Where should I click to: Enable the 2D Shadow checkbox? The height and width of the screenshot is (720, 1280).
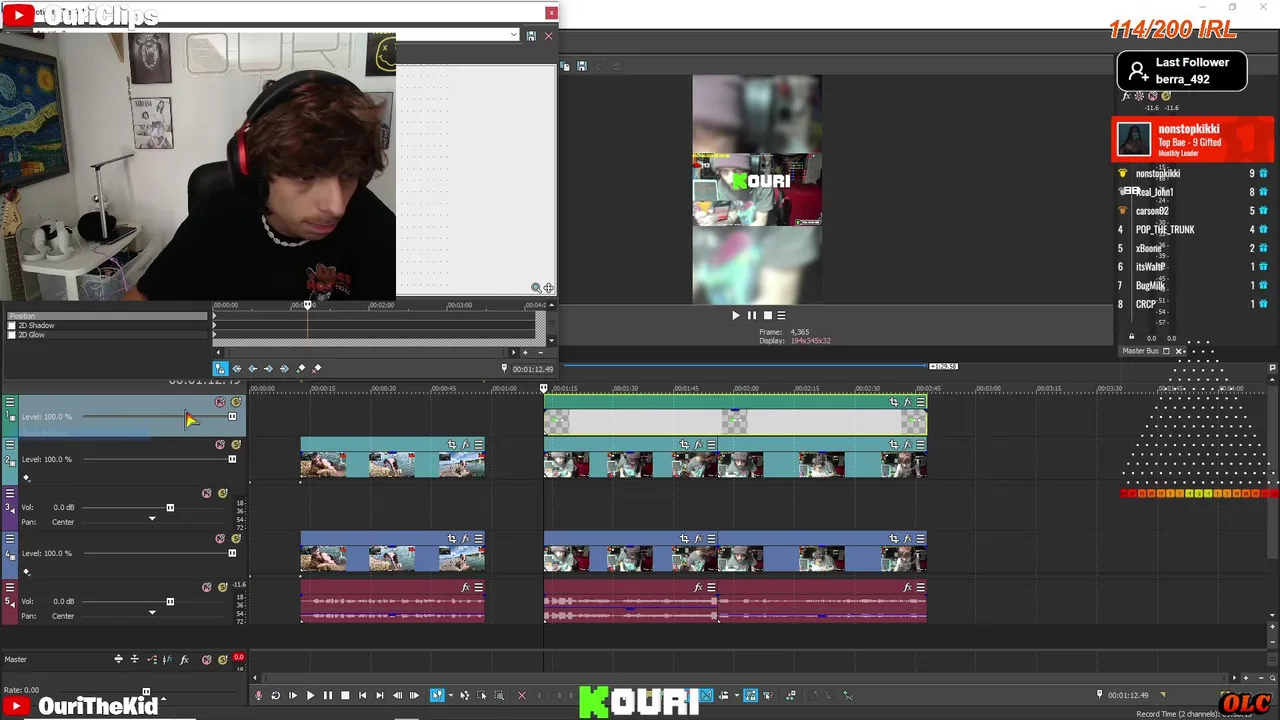(12, 326)
